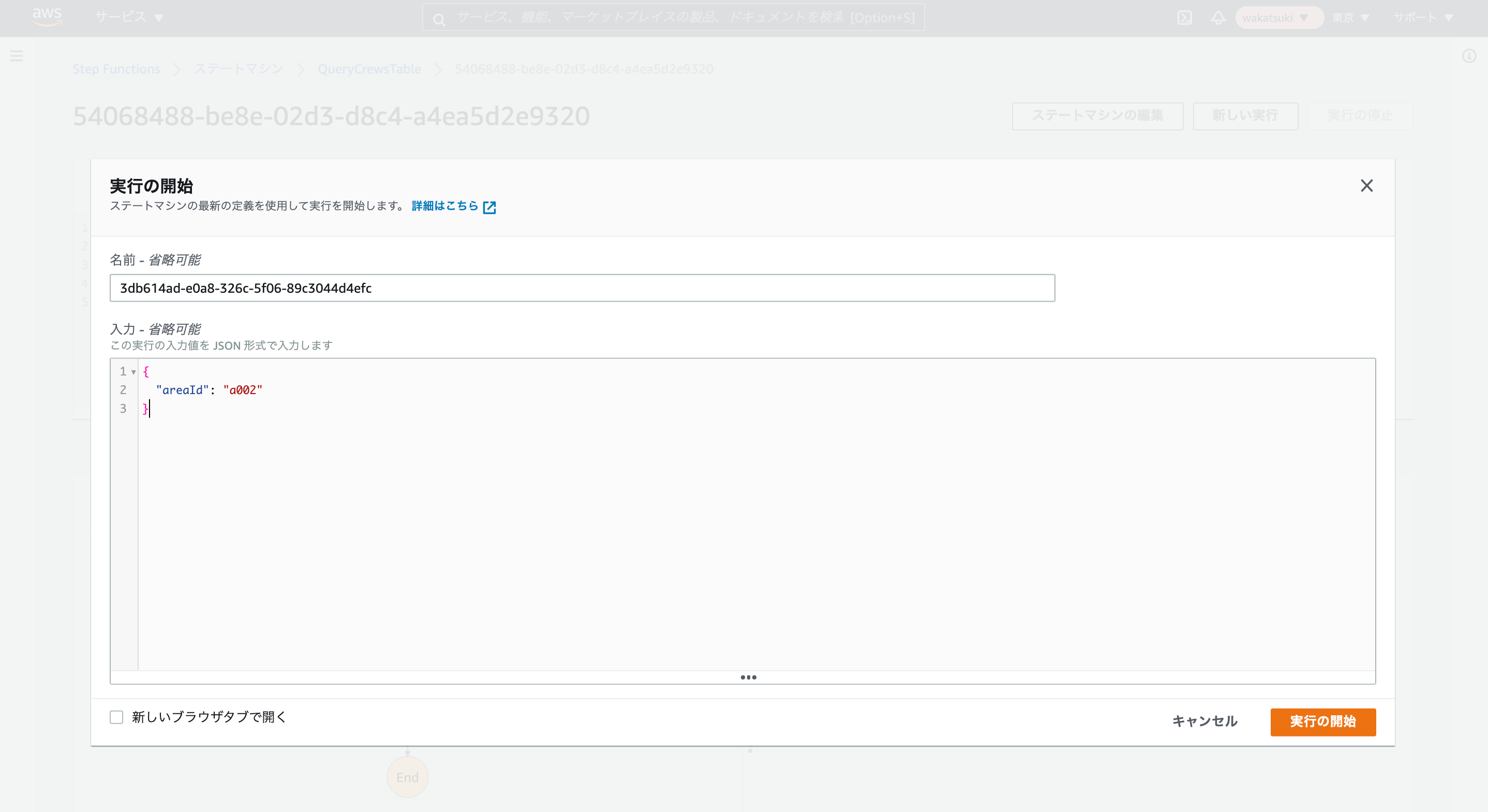Viewport: 1488px width, 812px height.
Task: Open the 東京 region dropdown
Action: (x=1350, y=17)
